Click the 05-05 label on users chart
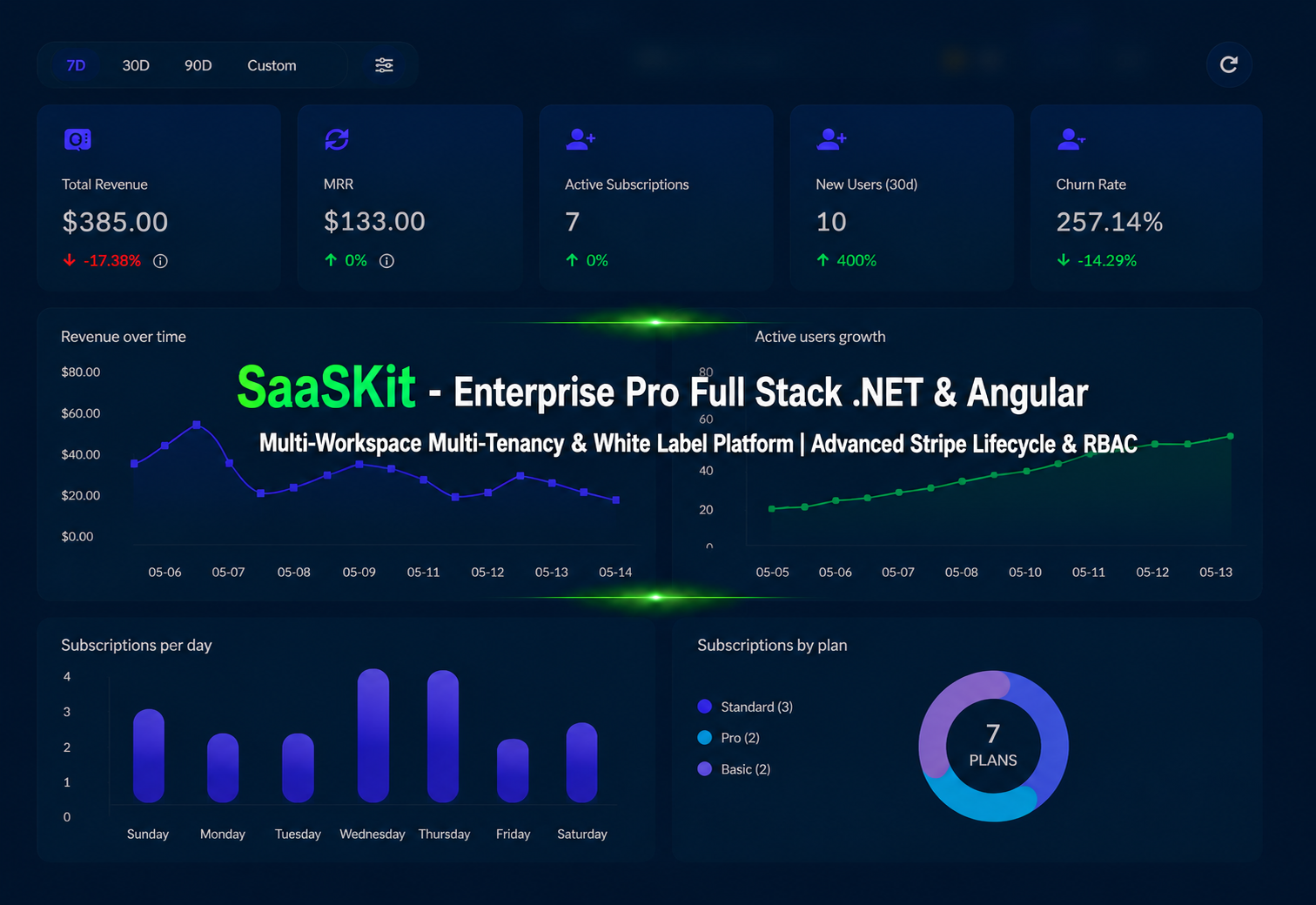Screen dimensions: 1316x905 click(x=773, y=572)
